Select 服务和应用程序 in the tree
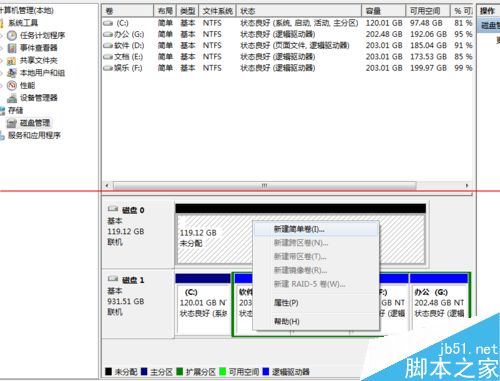The width and height of the screenshot is (500, 381). 34,135
